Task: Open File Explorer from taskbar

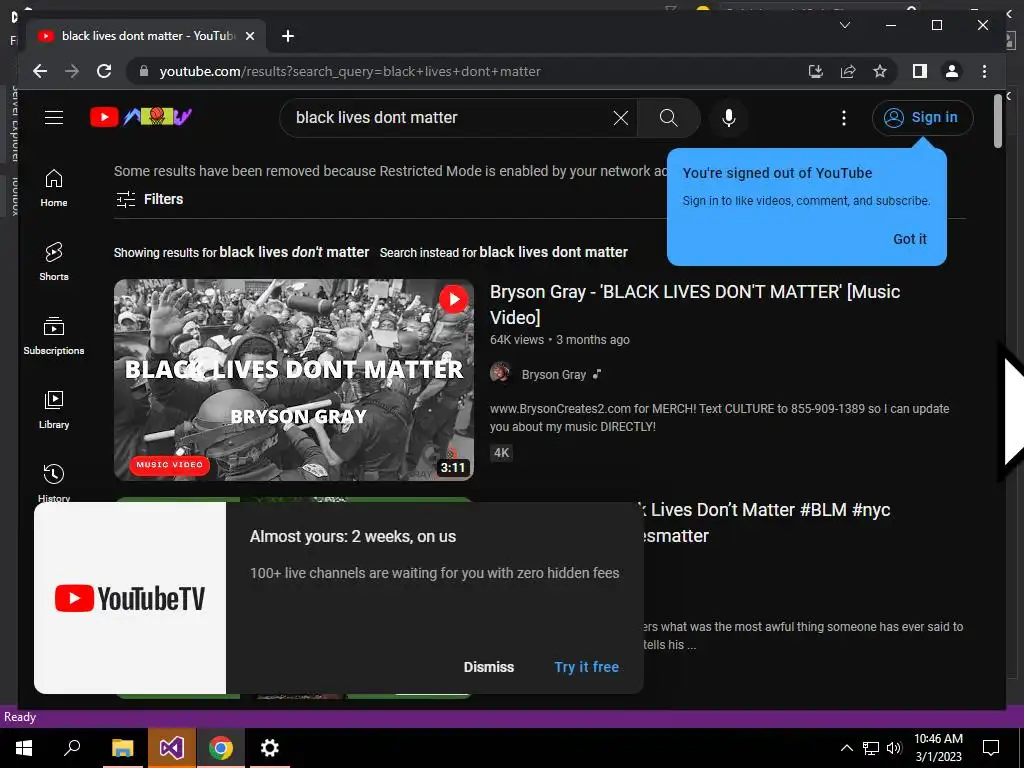Action: [x=122, y=748]
